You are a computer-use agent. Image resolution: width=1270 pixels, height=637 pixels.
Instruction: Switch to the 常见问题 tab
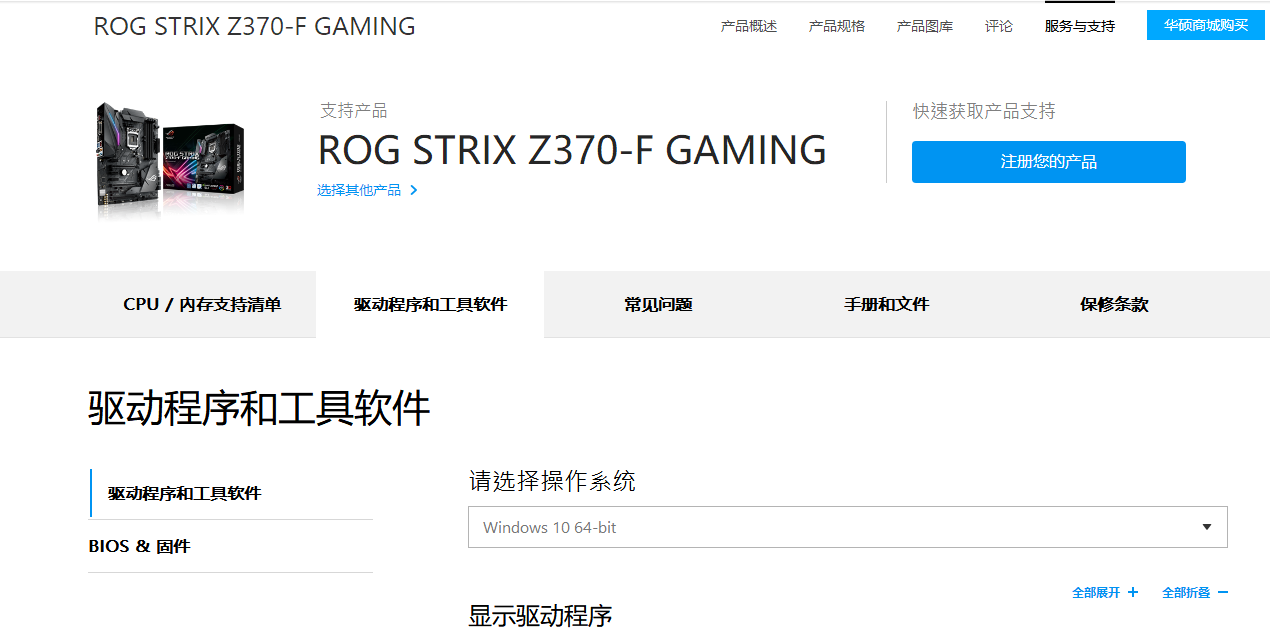658,304
